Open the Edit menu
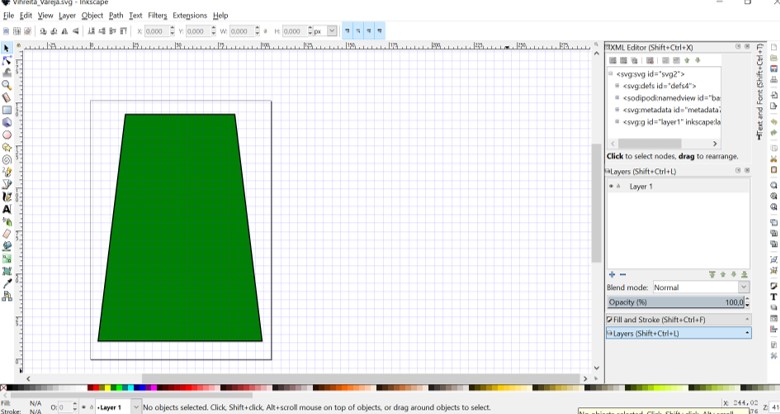Viewport: 780px width, 414px height. pyautogui.click(x=26, y=15)
